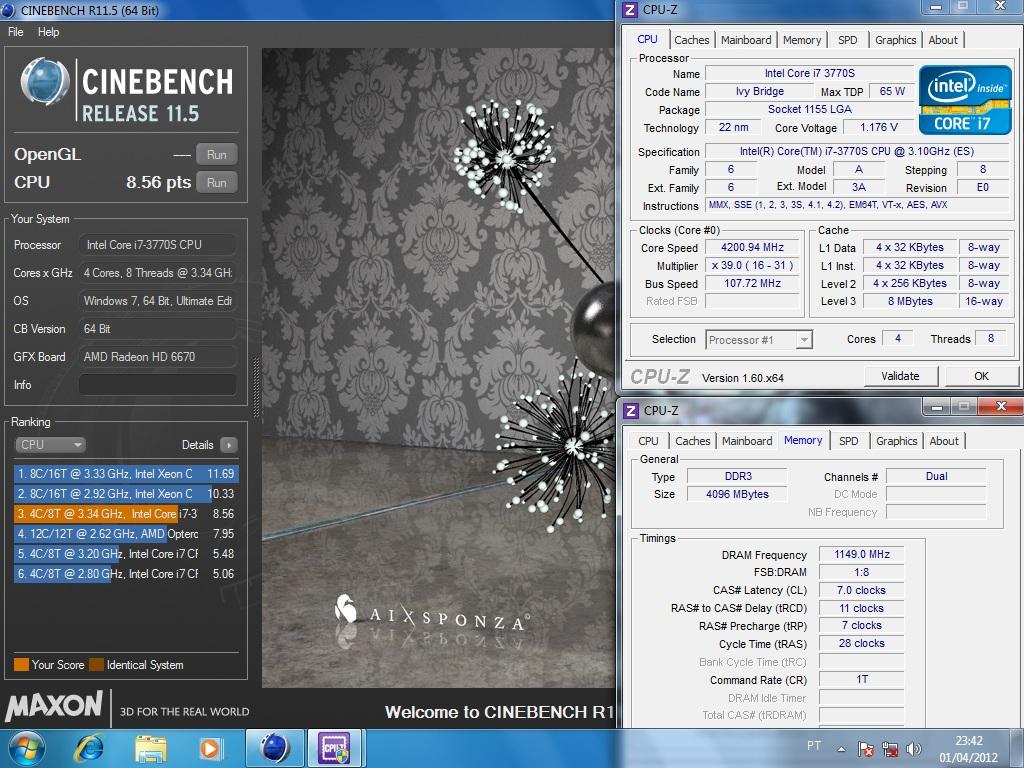Select SPD tab in lower CPU-Z window
1024x768 pixels.
[x=849, y=441]
